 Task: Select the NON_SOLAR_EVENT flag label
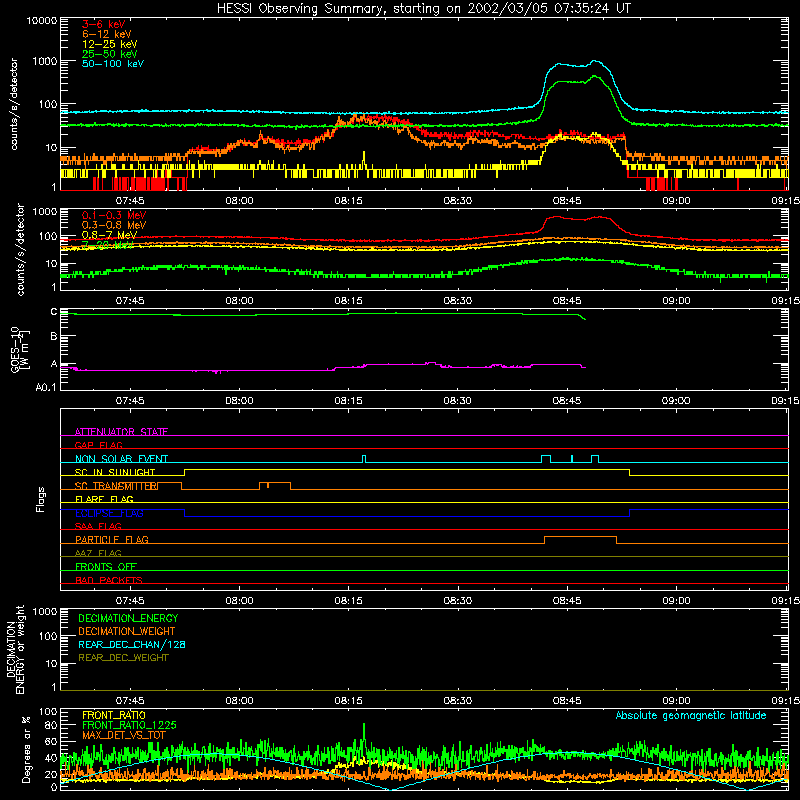click(121, 459)
